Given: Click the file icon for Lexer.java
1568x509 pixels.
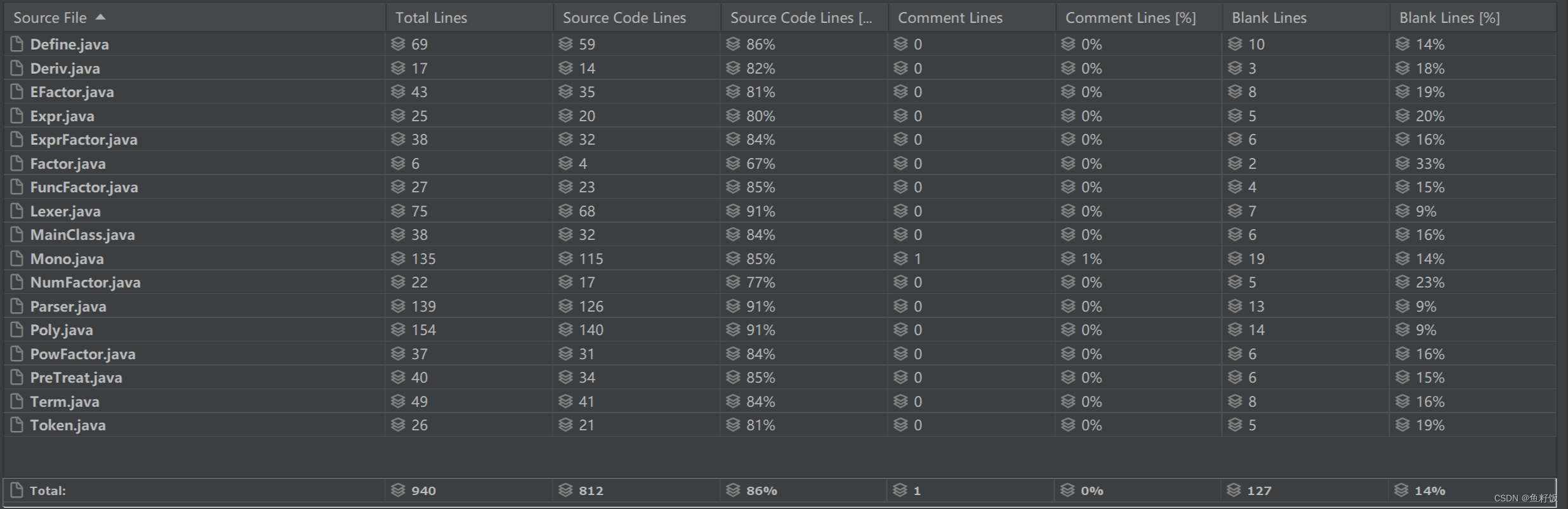Looking at the screenshot, I should tap(16, 211).
